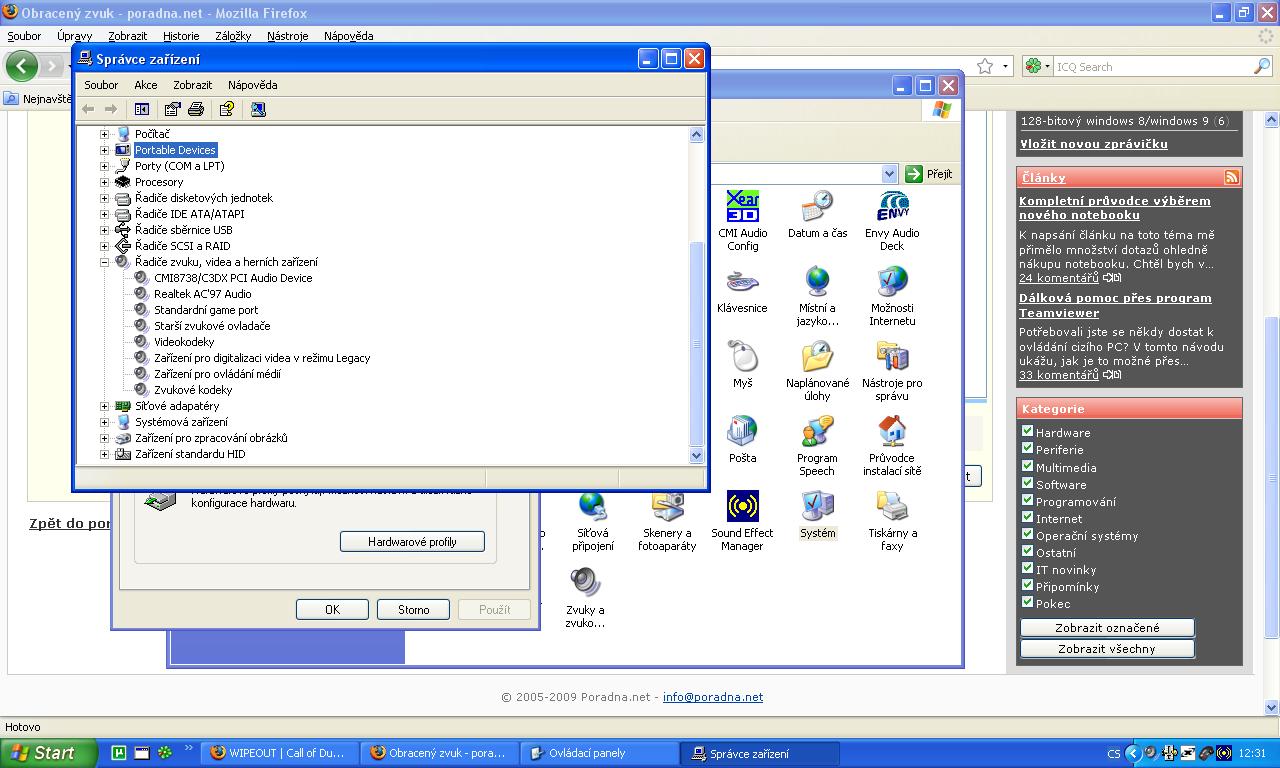Open the Klávesnice control panel icon

(742, 290)
